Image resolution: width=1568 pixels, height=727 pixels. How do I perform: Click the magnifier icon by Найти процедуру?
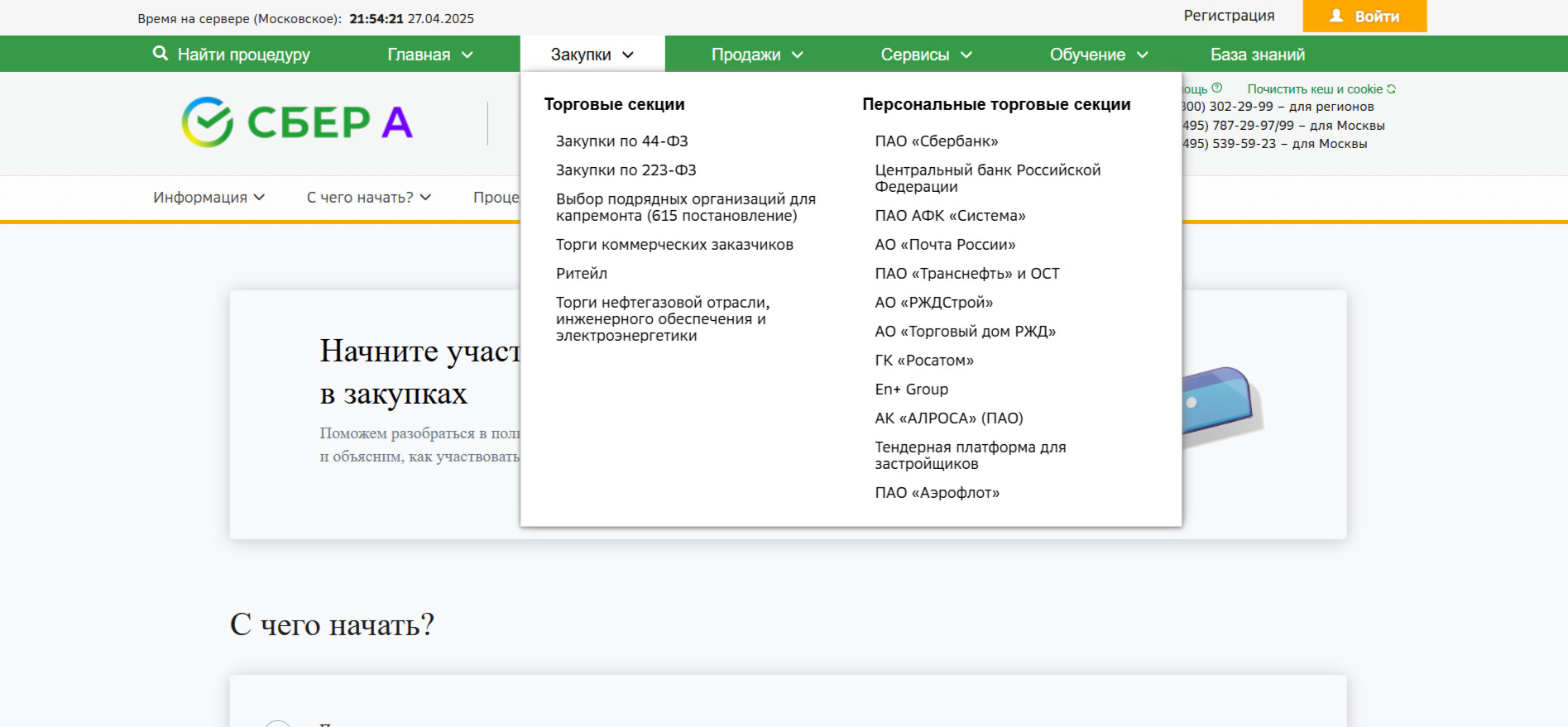pyautogui.click(x=161, y=54)
